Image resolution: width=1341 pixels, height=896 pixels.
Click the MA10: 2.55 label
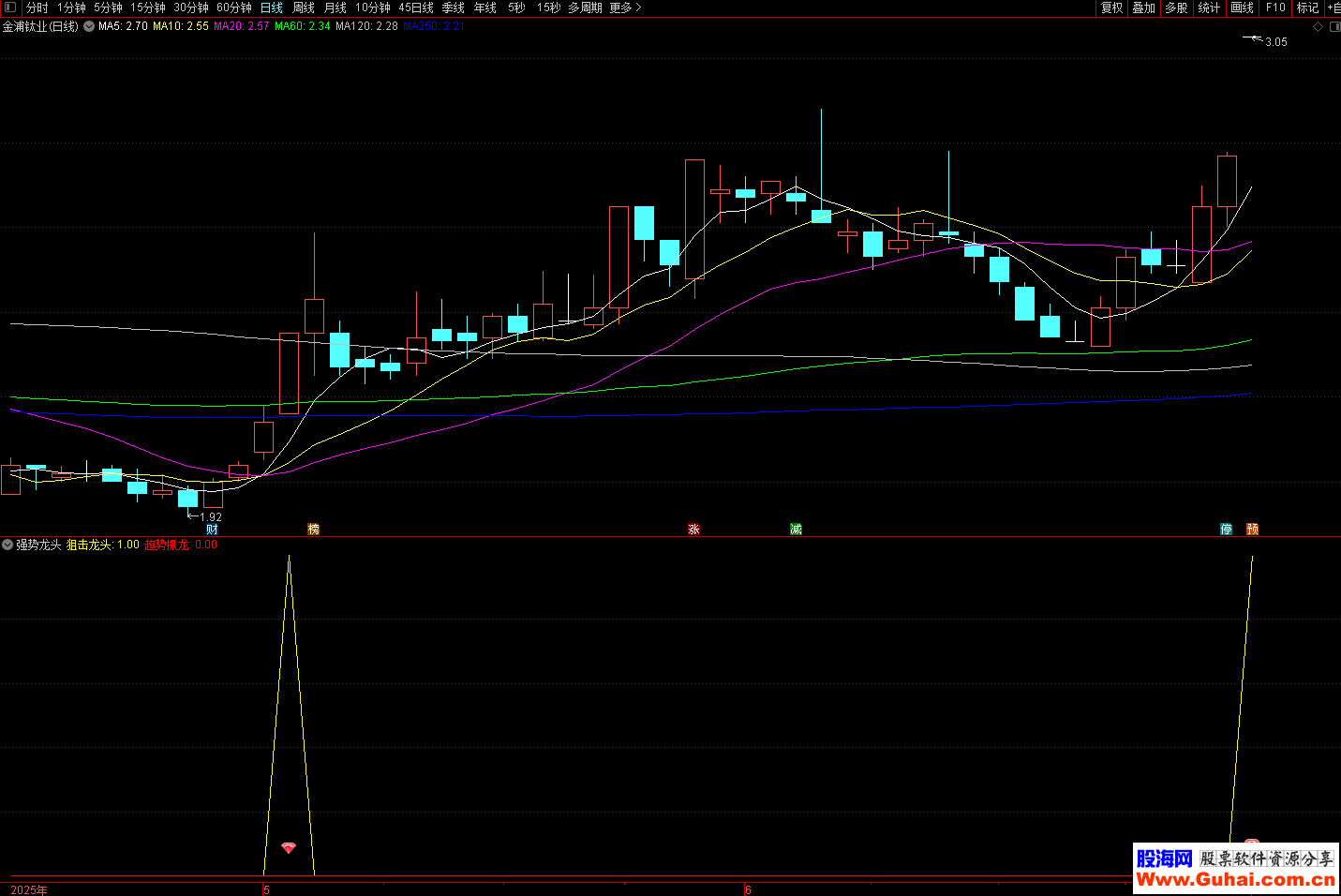tap(181, 26)
